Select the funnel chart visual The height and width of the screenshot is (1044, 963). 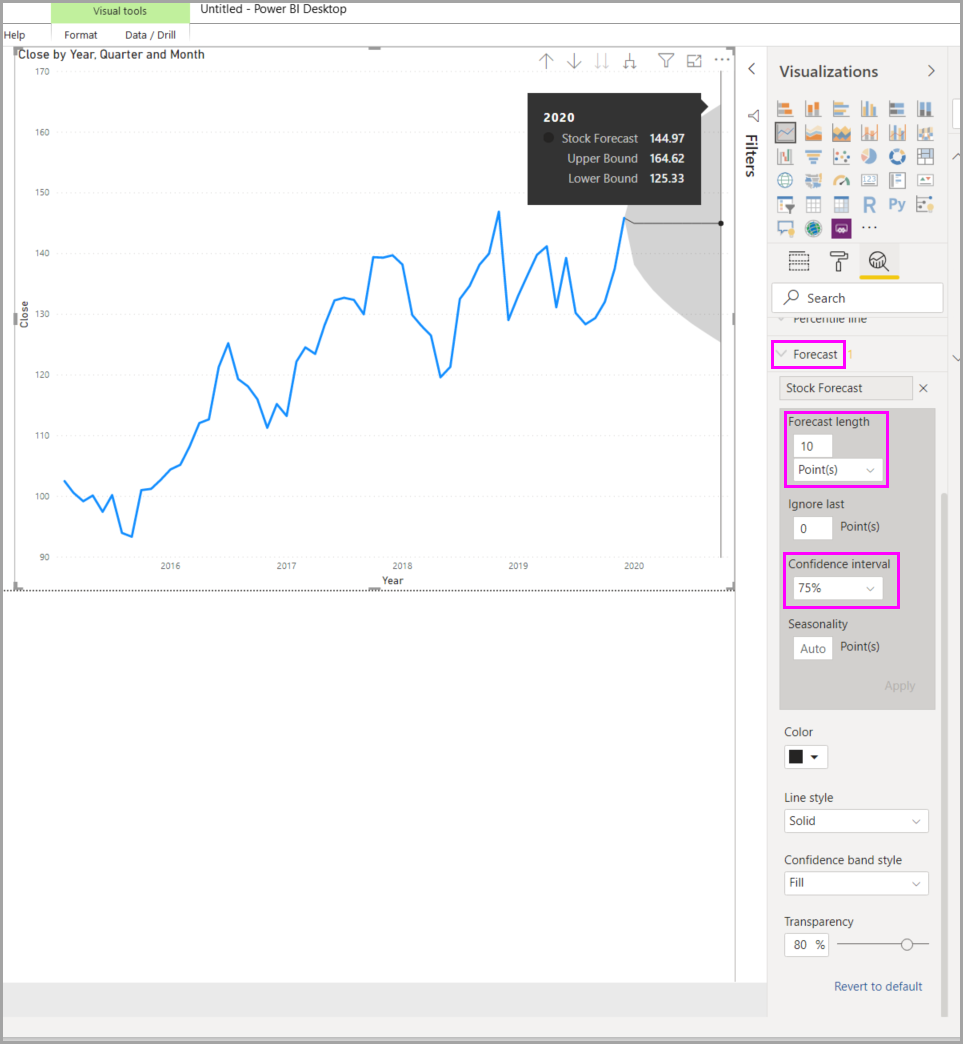click(x=813, y=156)
